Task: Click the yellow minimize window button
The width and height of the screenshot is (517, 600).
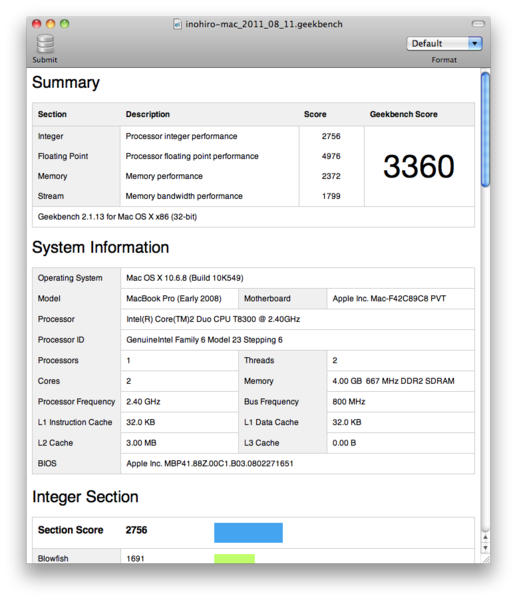Action: click(x=51, y=24)
